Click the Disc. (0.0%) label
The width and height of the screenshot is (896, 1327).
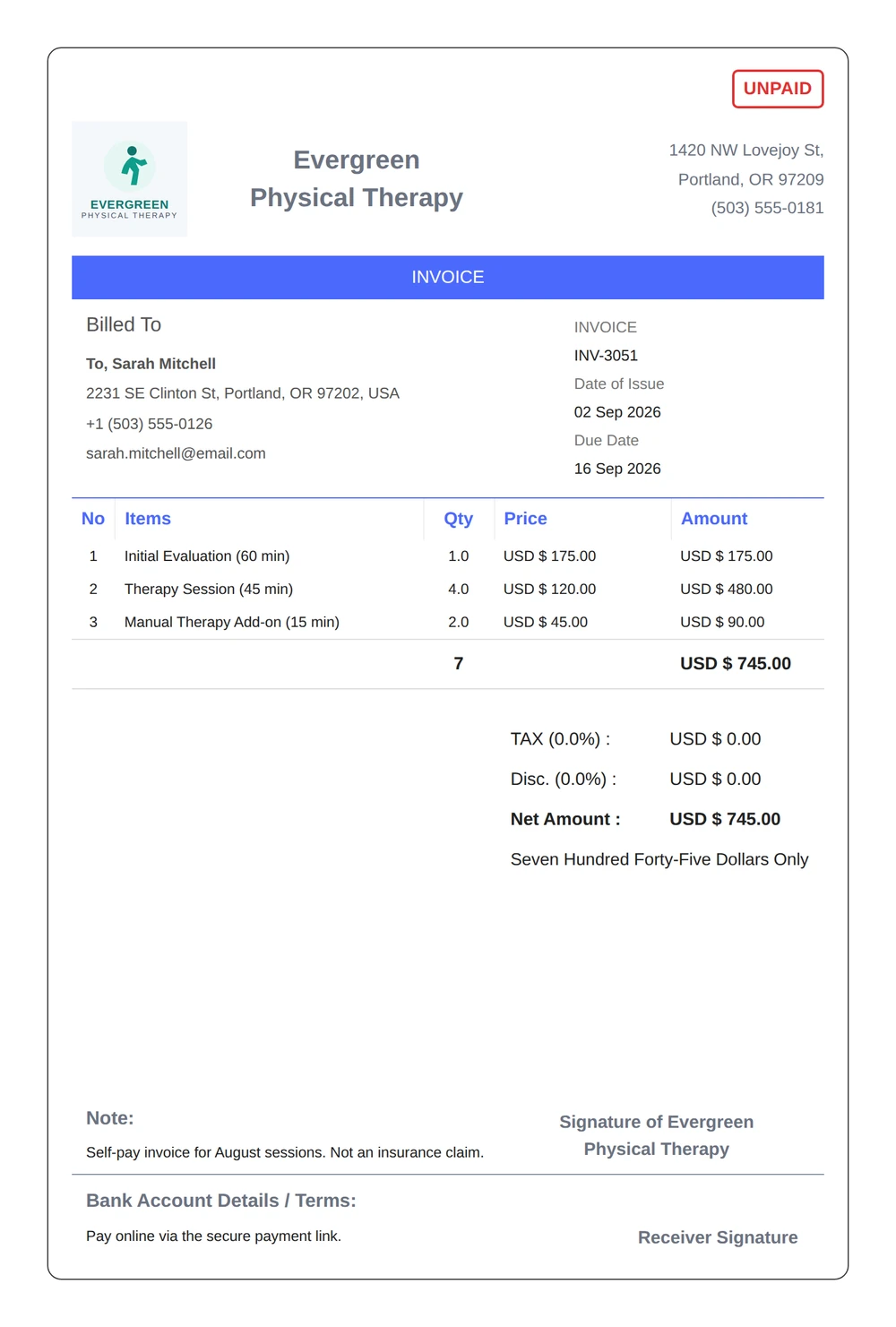(564, 780)
